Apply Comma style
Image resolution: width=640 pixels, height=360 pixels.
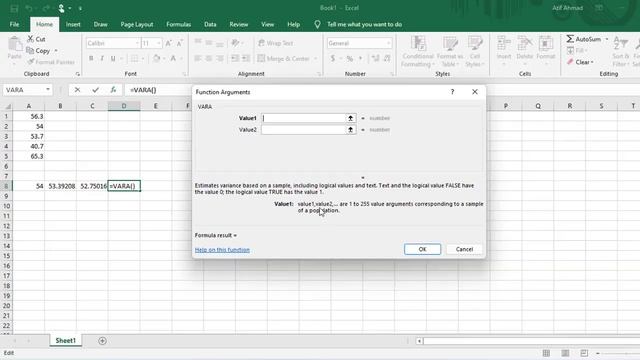click(360, 59)
